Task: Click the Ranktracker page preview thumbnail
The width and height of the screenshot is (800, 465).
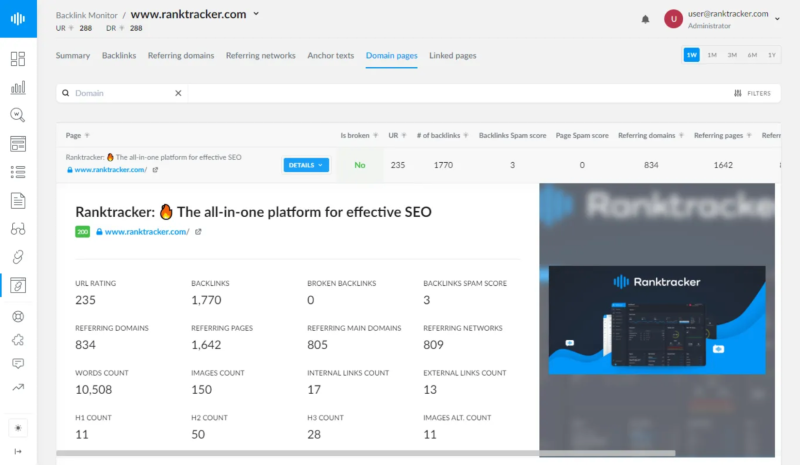Action: tap(657, 320)
